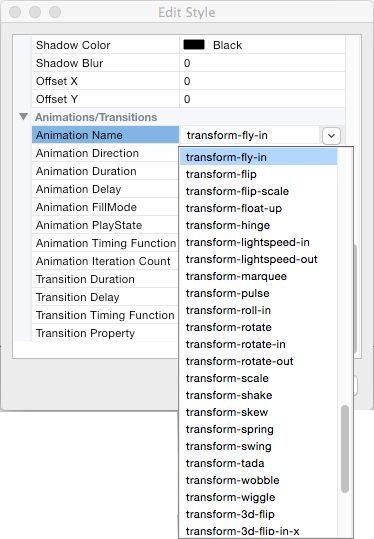Select the Animation Direction row
The image size is (374, 539).
[105, 153]
